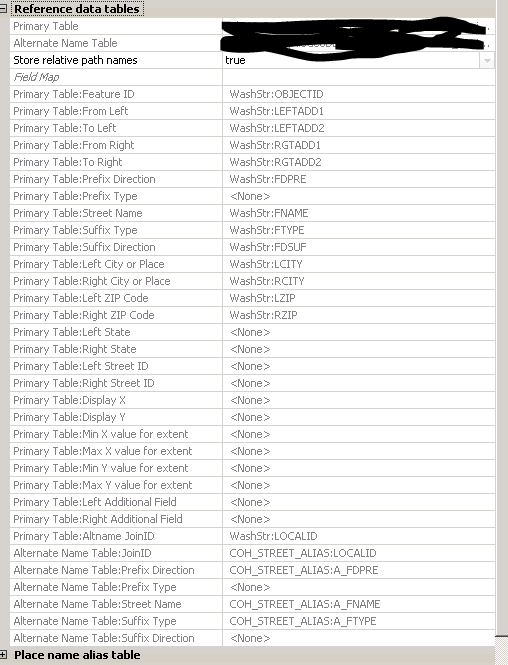The image size is (508, 665).
Task: Select the Primary Table:From Left row
Action: tap(252, 111)
